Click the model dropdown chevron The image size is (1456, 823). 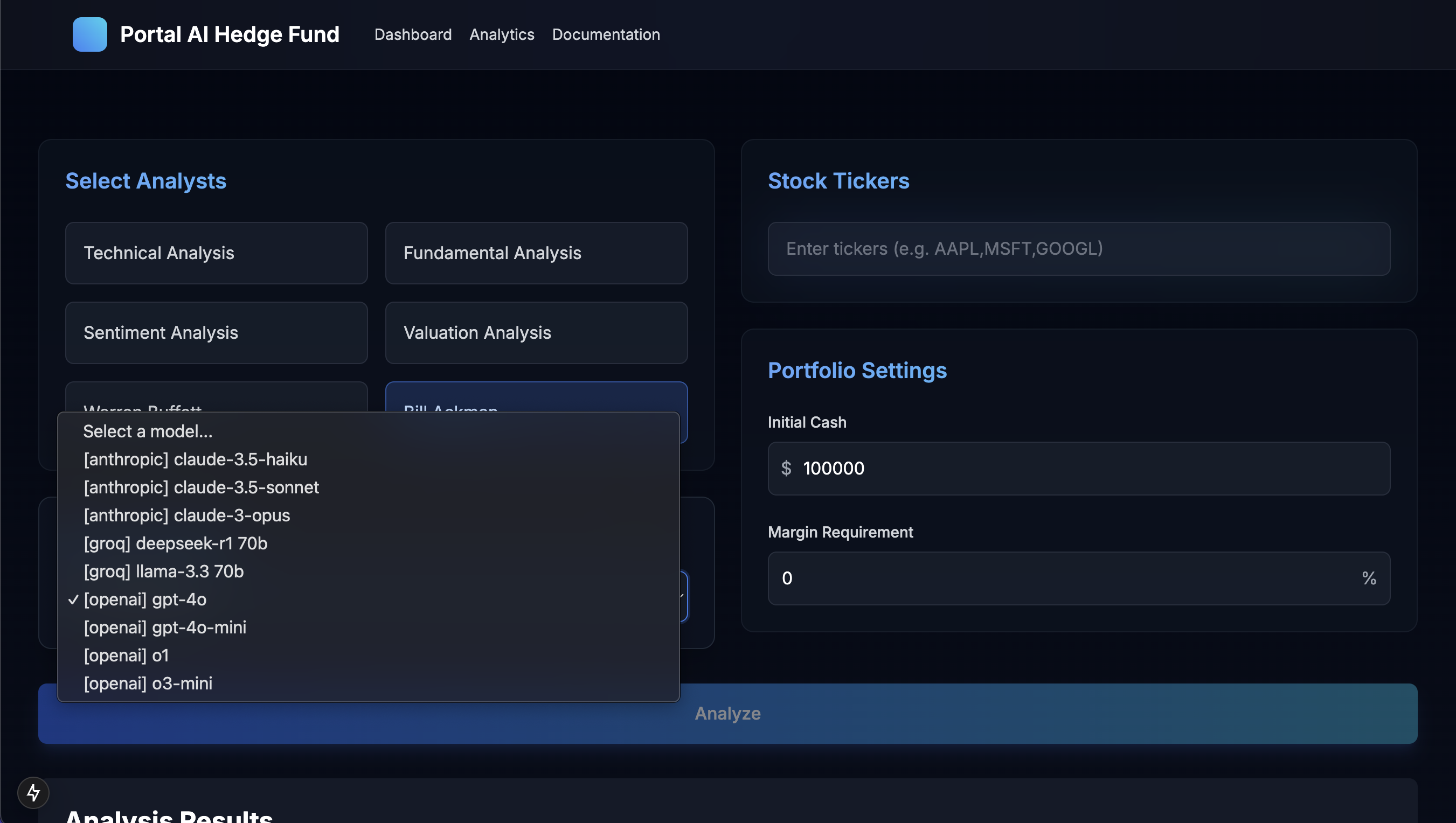pos(683,596)
